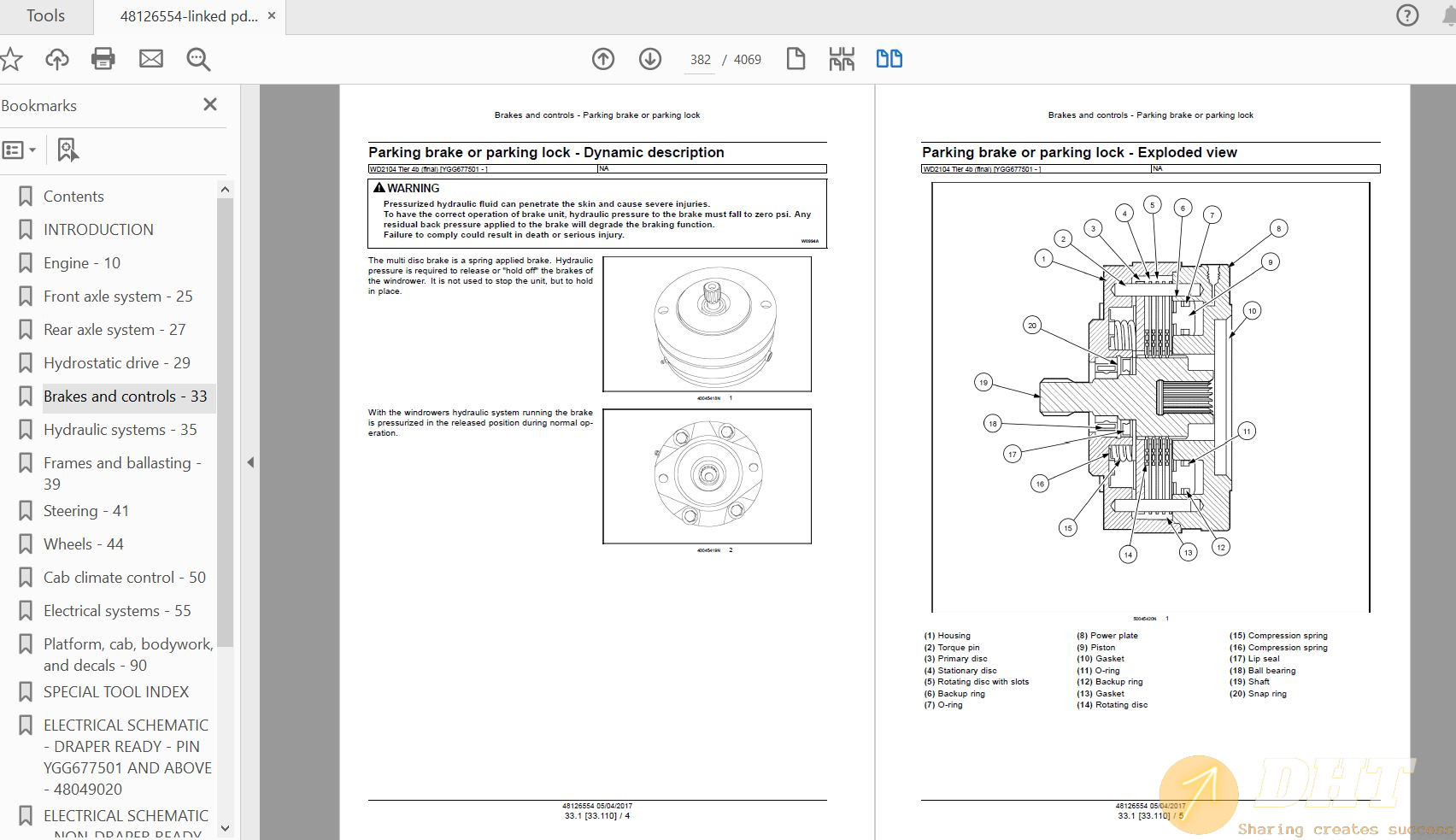The height and width of the screenshot is (840, 1456).
Task: Click bookmark icon beside Hydraulic systems - 35
Action: coord(26,430)
